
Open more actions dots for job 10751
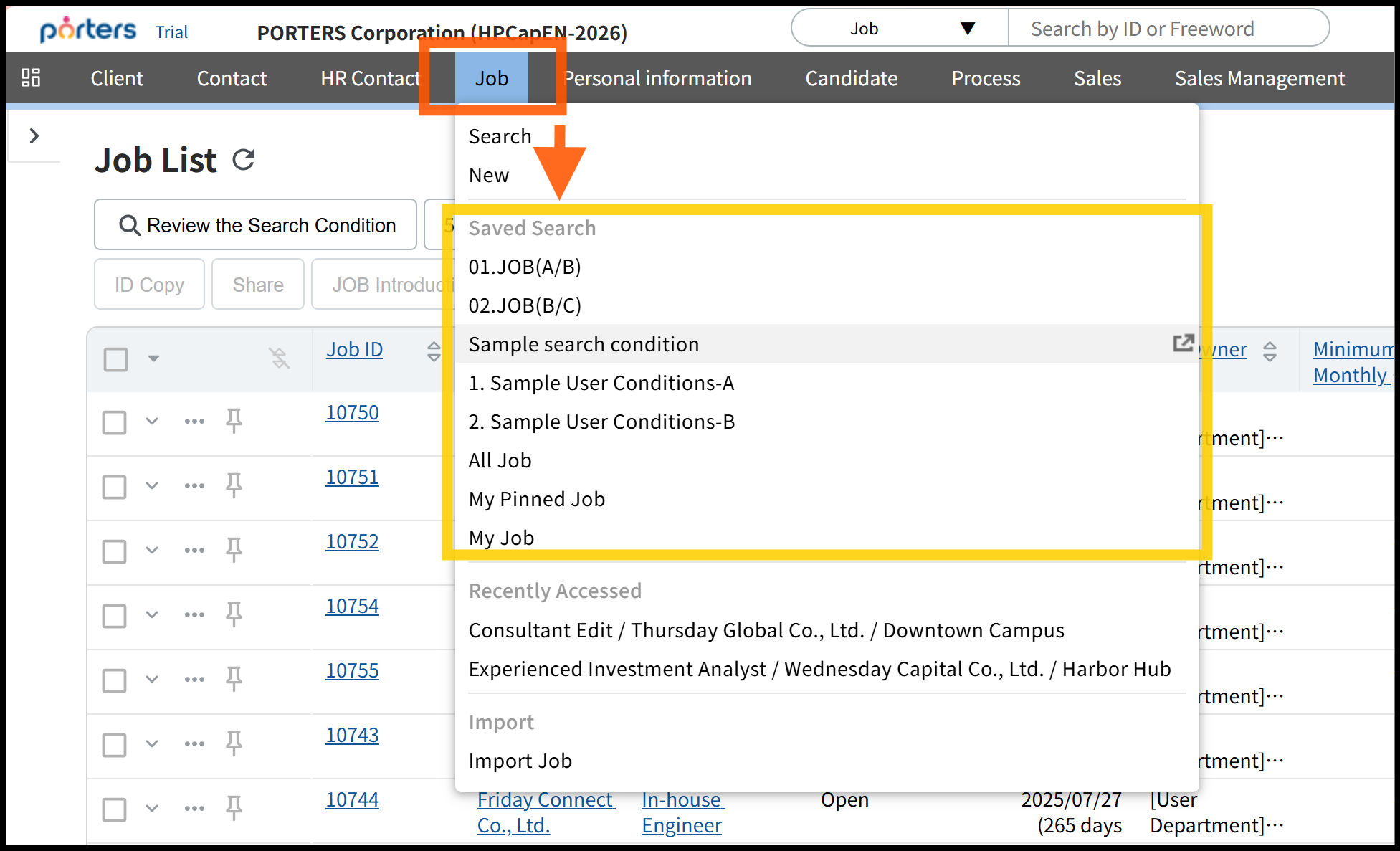(x=194, y=485)
